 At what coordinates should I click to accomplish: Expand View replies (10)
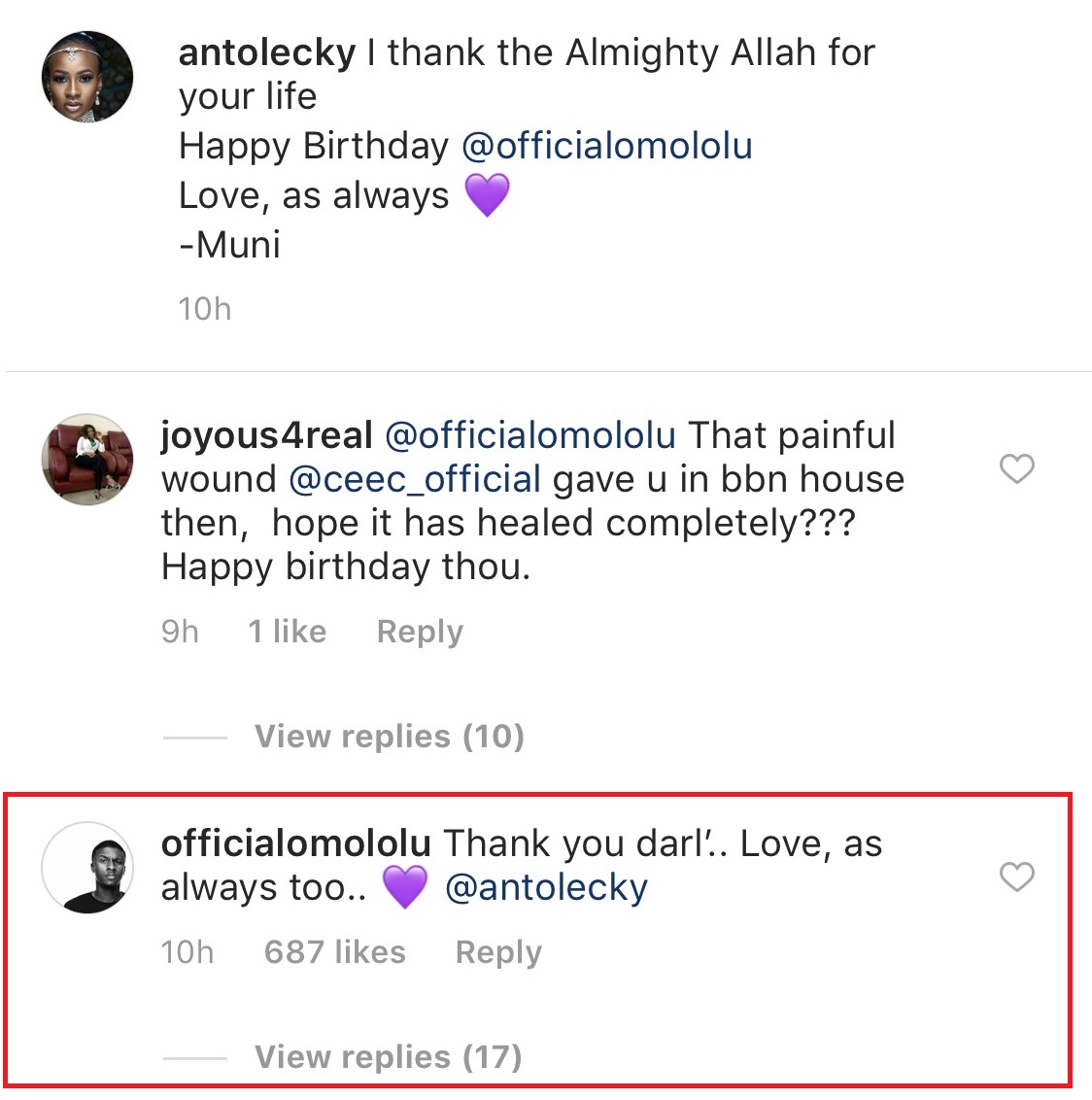[389, 737]
